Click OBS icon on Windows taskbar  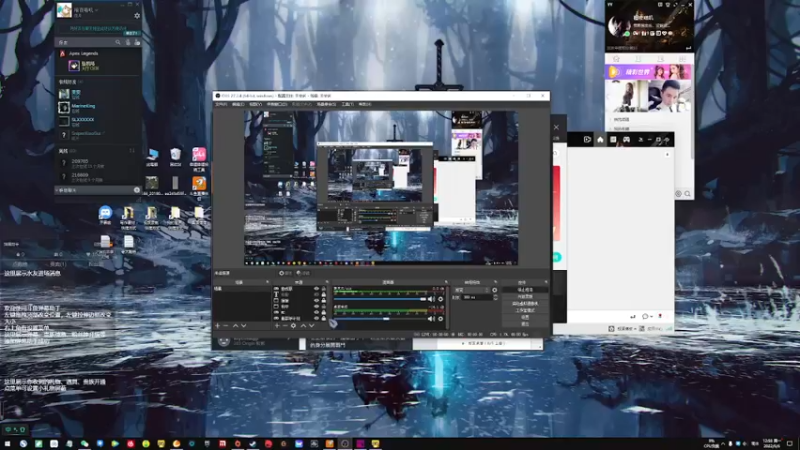point(344,444)
